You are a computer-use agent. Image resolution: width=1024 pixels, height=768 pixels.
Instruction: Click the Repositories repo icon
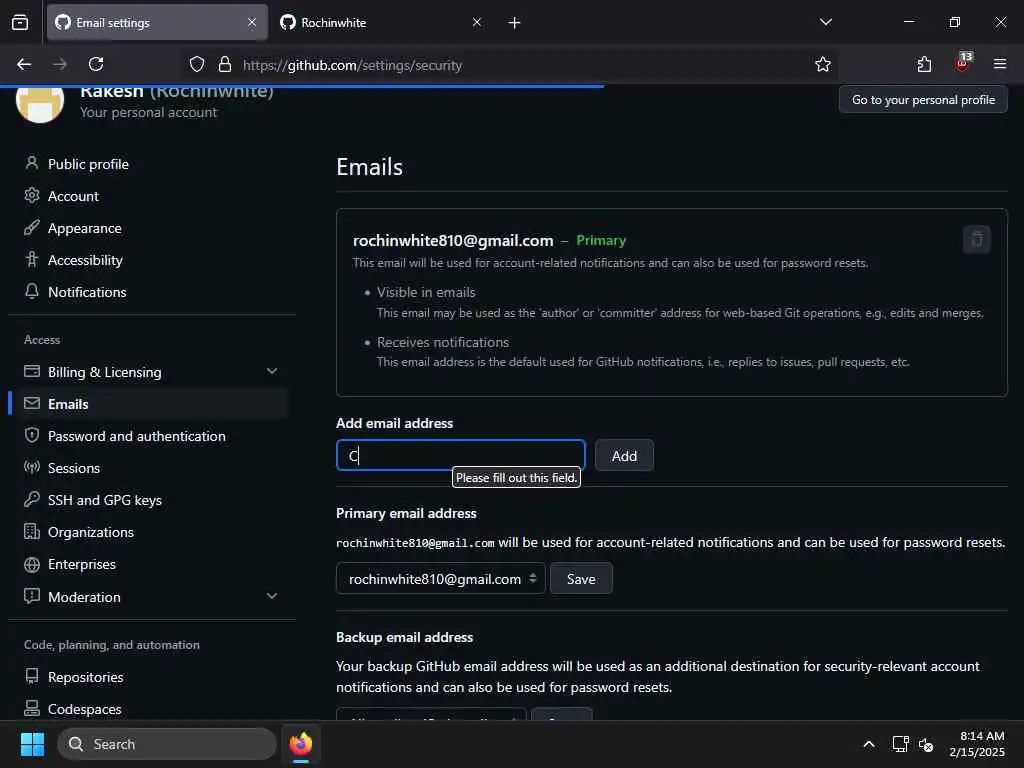(31, 676)
